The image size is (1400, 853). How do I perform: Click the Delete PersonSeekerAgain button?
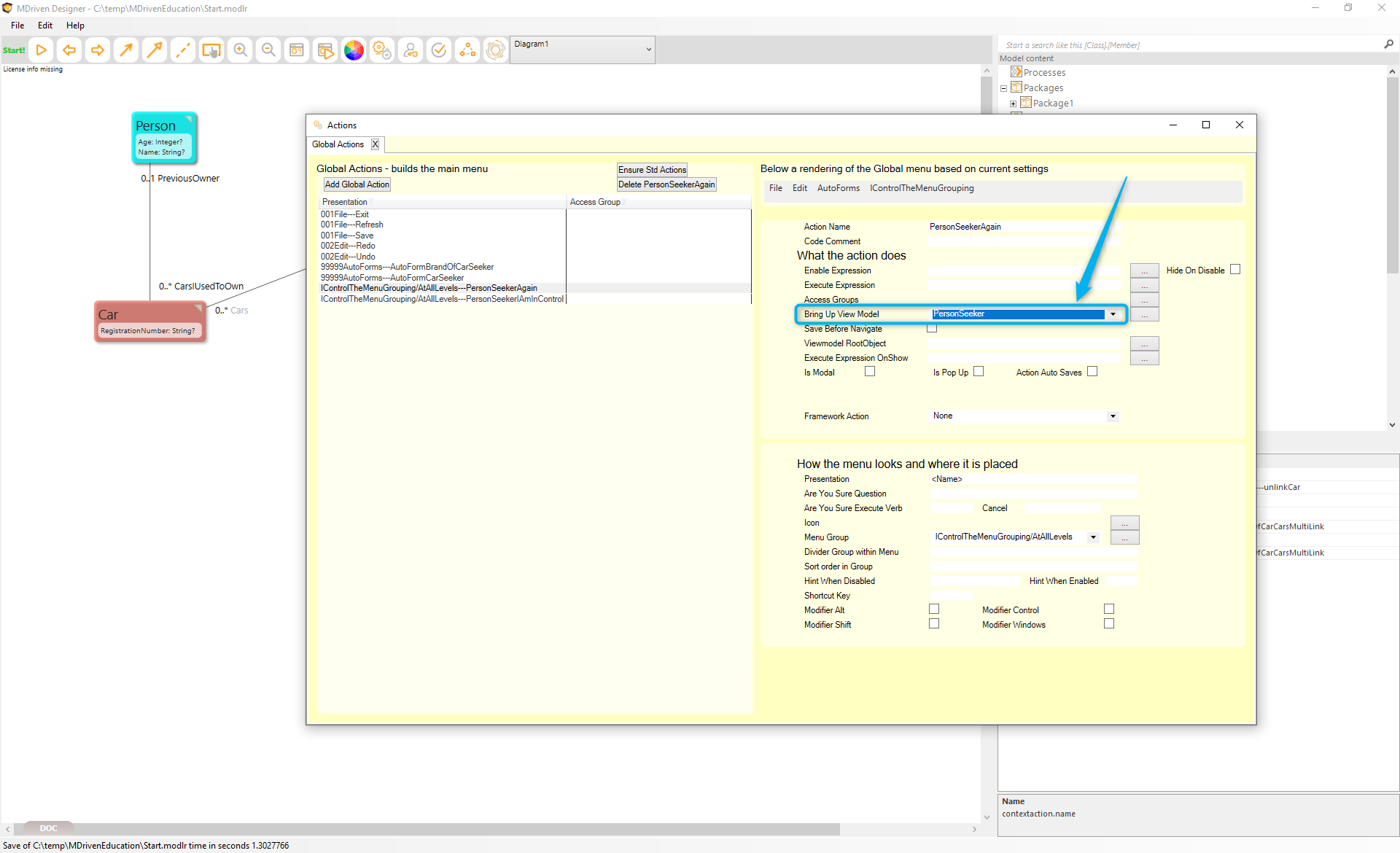tap(666, 184)
